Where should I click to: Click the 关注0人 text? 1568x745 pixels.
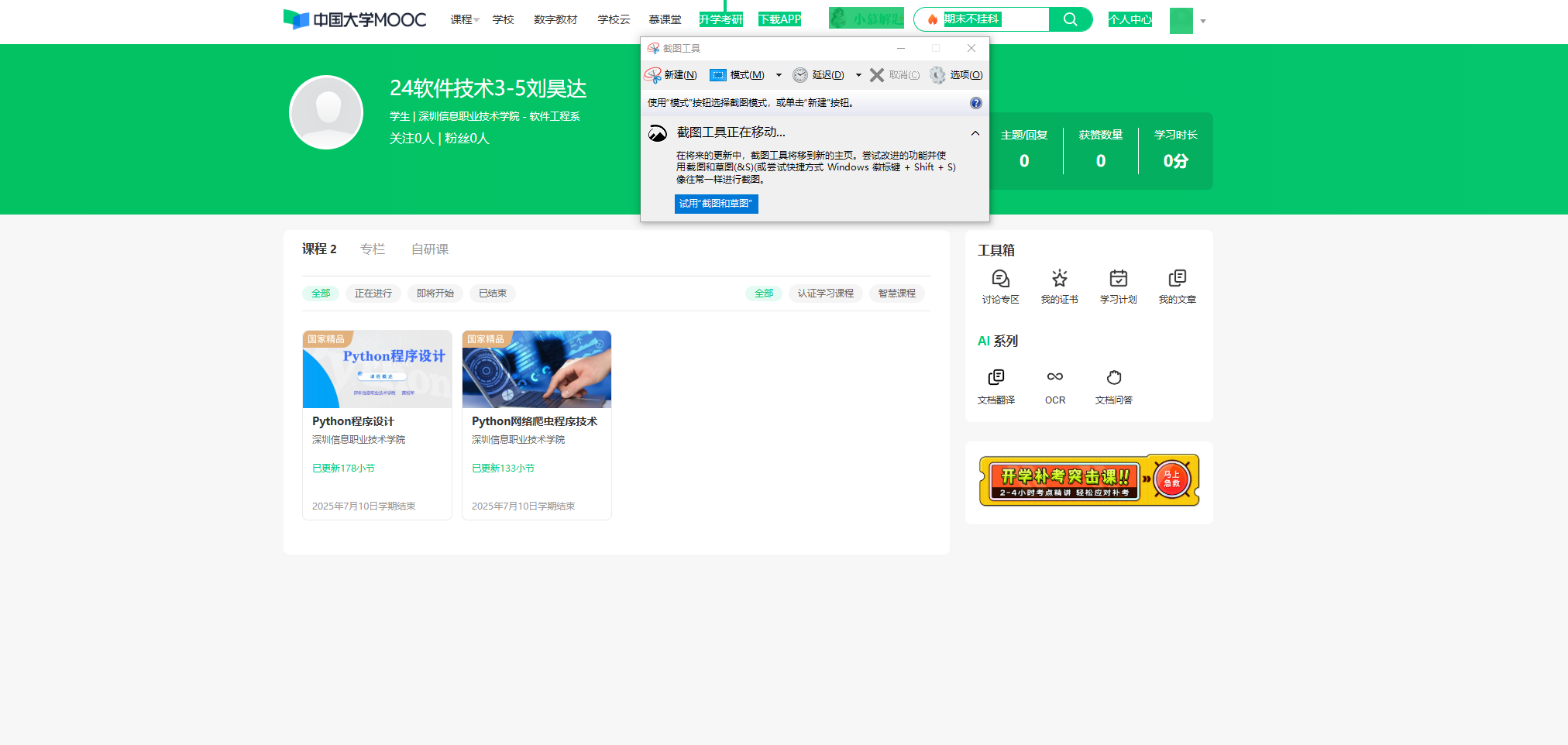411,139
